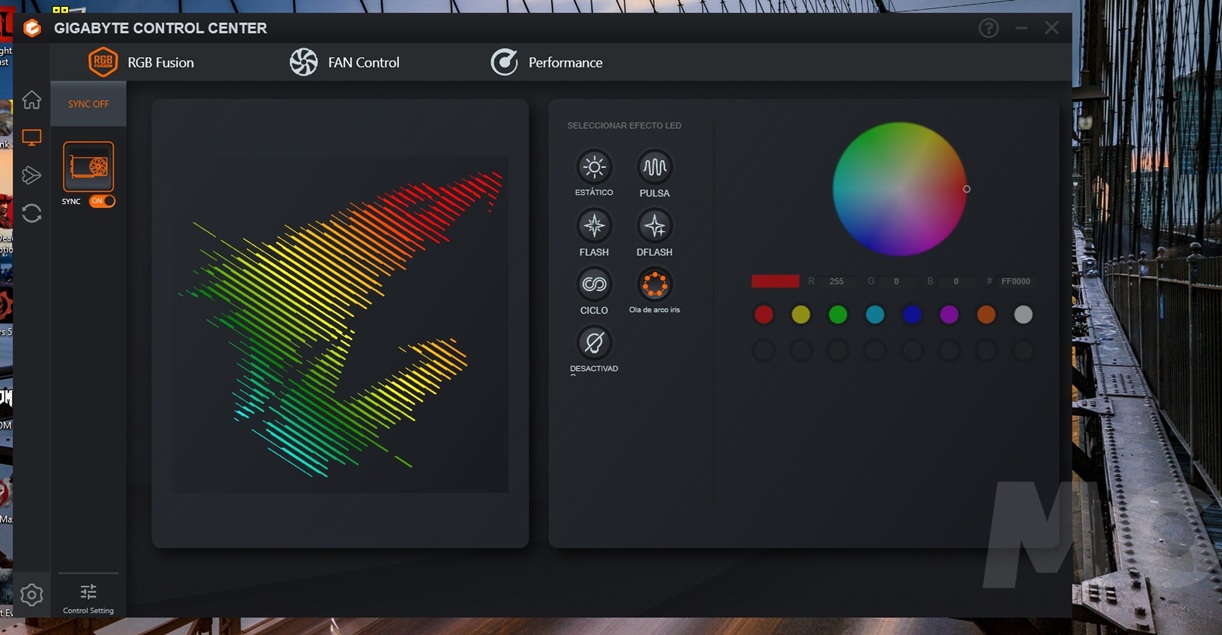Viewport: 1222px width, 635px height.
Task: Open the Performance tab
Action: point(546,62)
